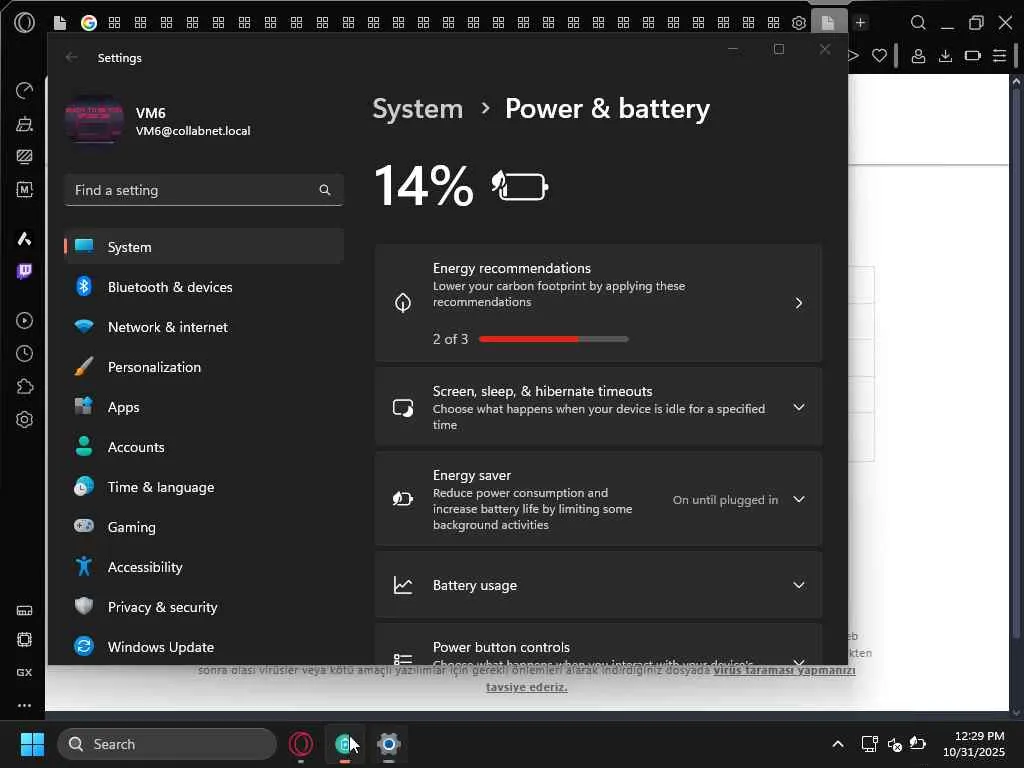The width and height of the screenshot is (1024, 768).
Task: Open Extensions cube icon in Opera sidebar
Action: coord(24,387)
